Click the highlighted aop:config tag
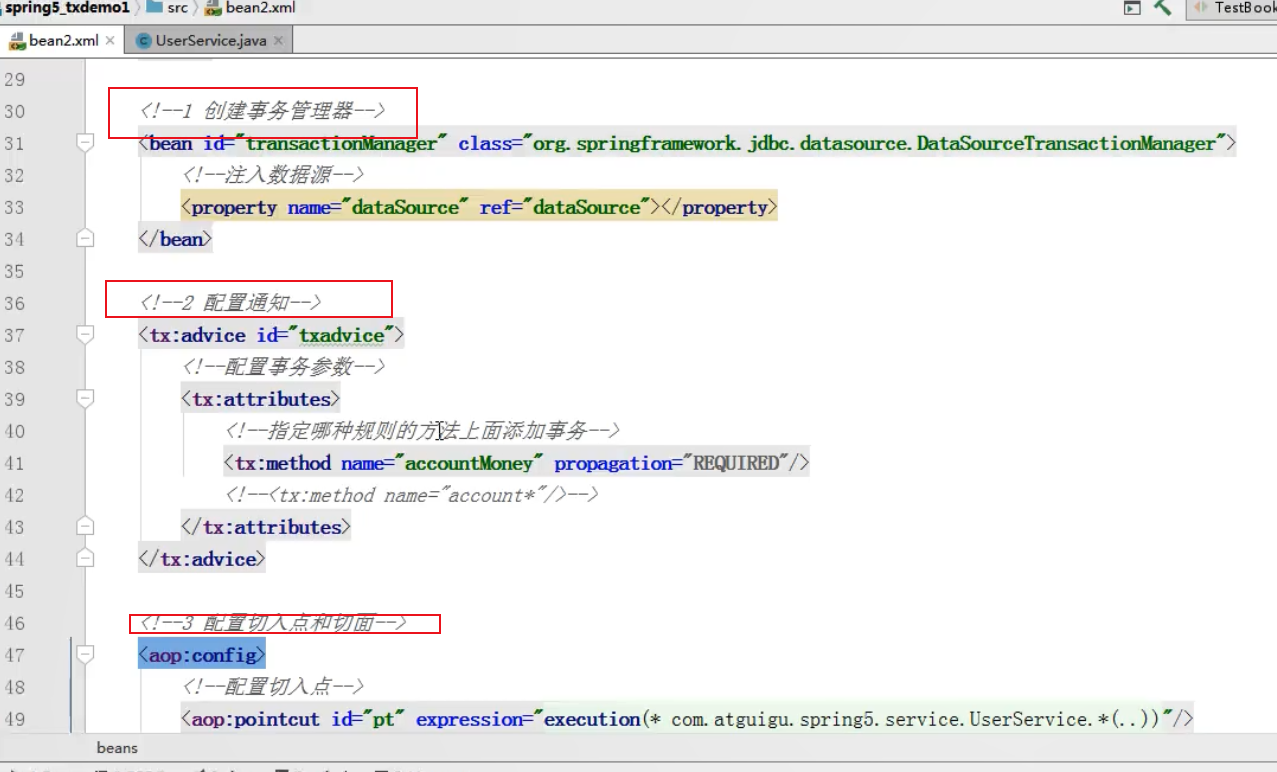The width and height of the screenshot is (1277, 772). pyautogui.click(x=202, y=655)
